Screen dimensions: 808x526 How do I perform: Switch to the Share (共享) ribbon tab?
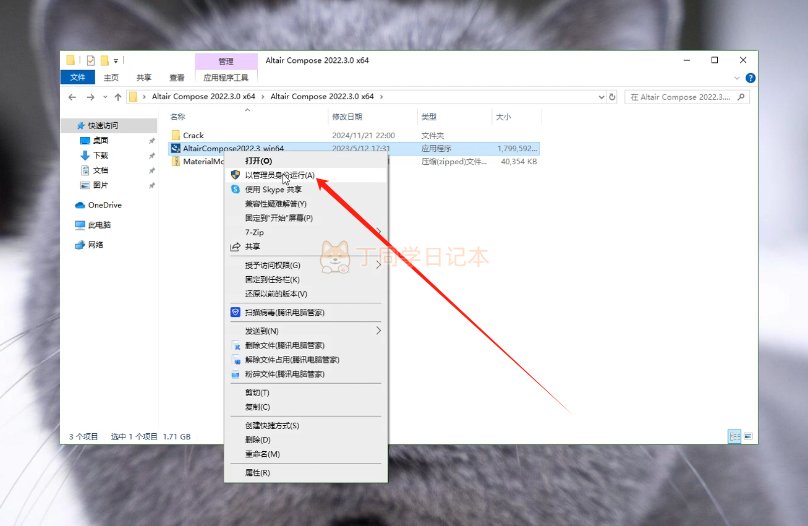[144, 78]
